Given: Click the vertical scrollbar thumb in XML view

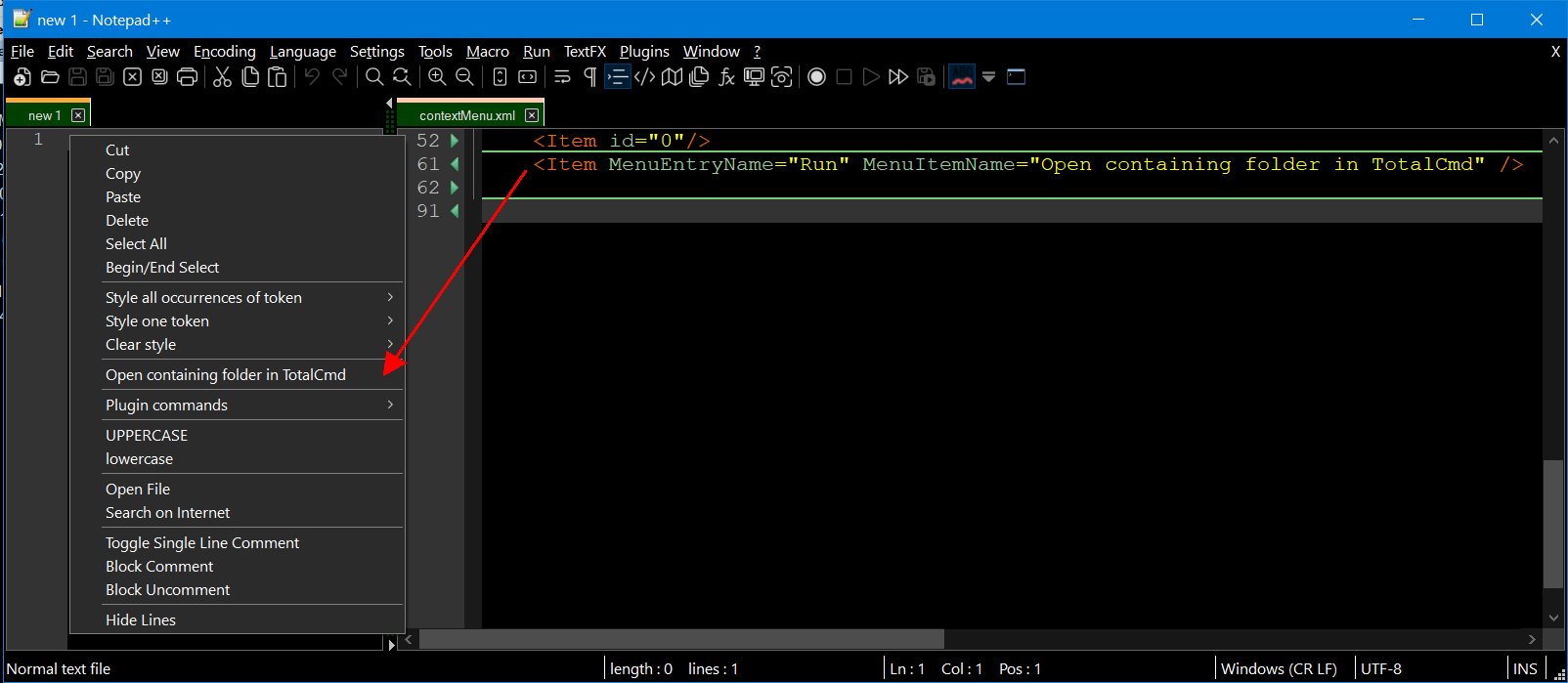Looking at the screenshot, I should coord(1553,523).
